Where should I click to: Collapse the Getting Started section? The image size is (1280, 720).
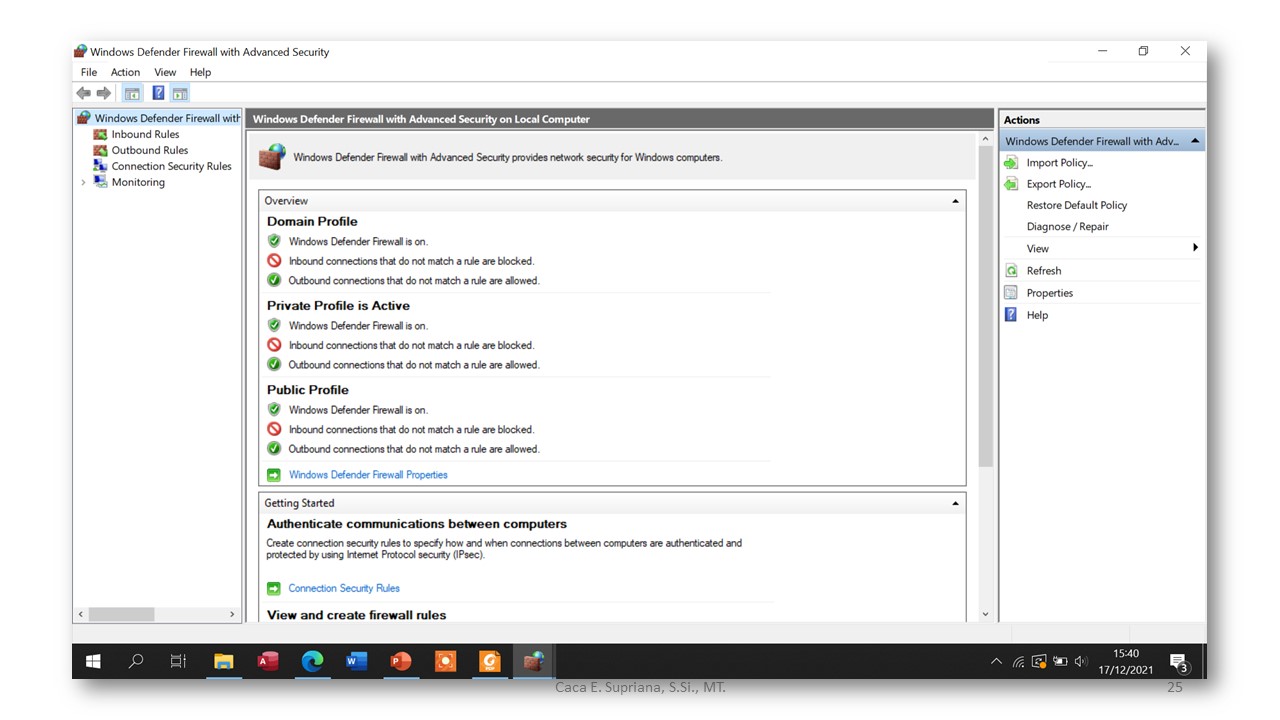coord(955,503)
